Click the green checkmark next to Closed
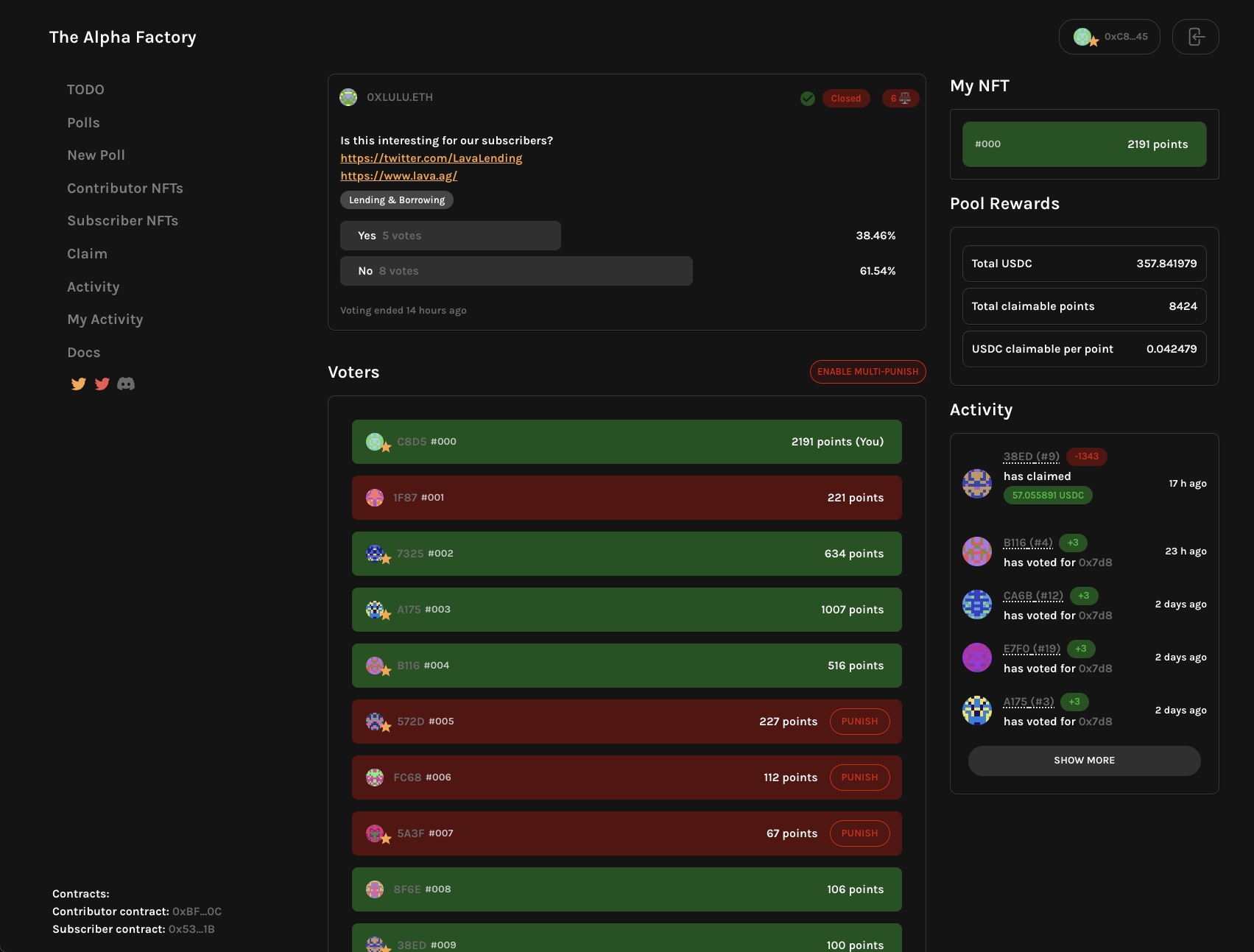This screenshot has width=1254, height=952. [808, 98]
